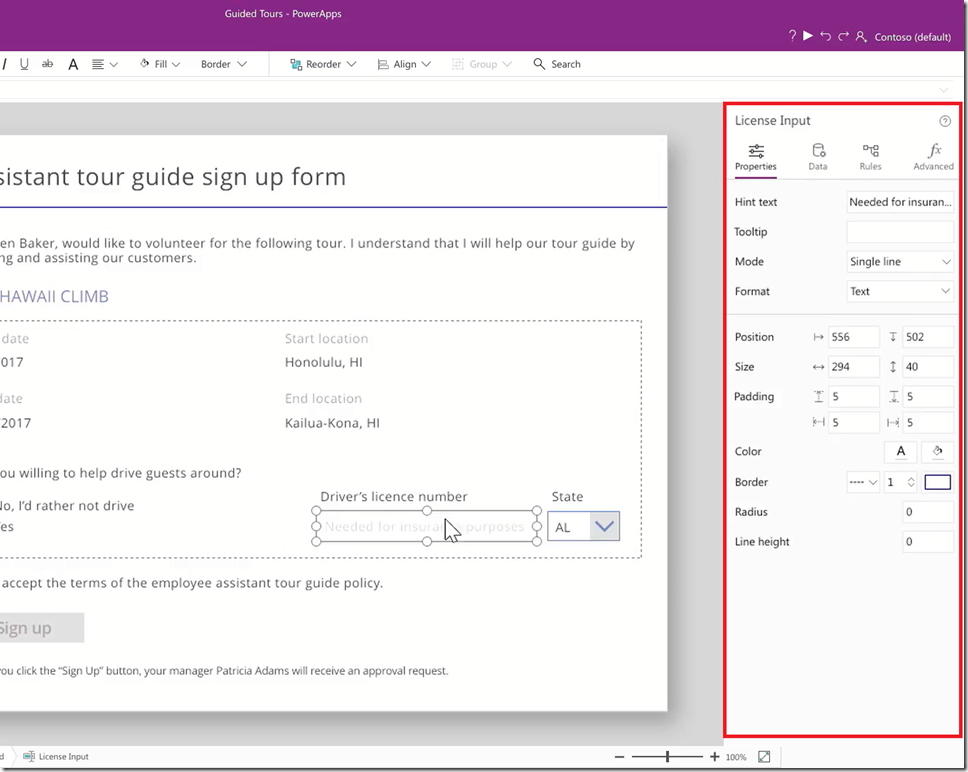Toggle underline formatting in toolbar
Image resolution: width=968 pixels, height=772 pixels.
pos(25,64)
